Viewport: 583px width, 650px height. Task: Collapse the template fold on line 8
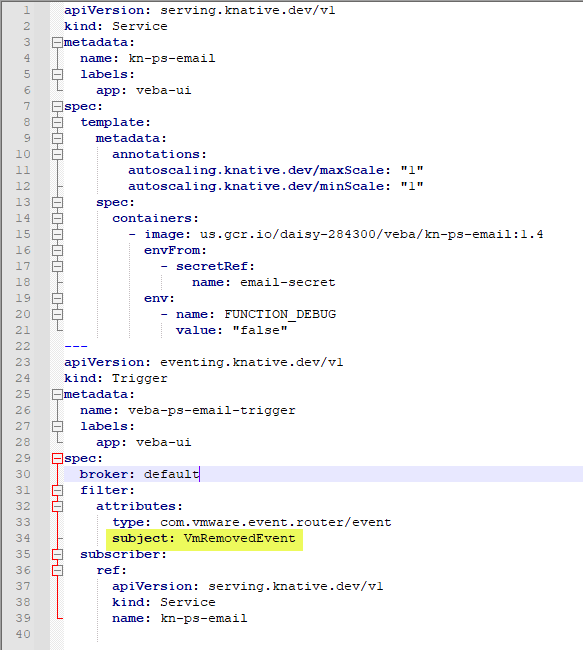pyautogui.click(x=58, y=122)
